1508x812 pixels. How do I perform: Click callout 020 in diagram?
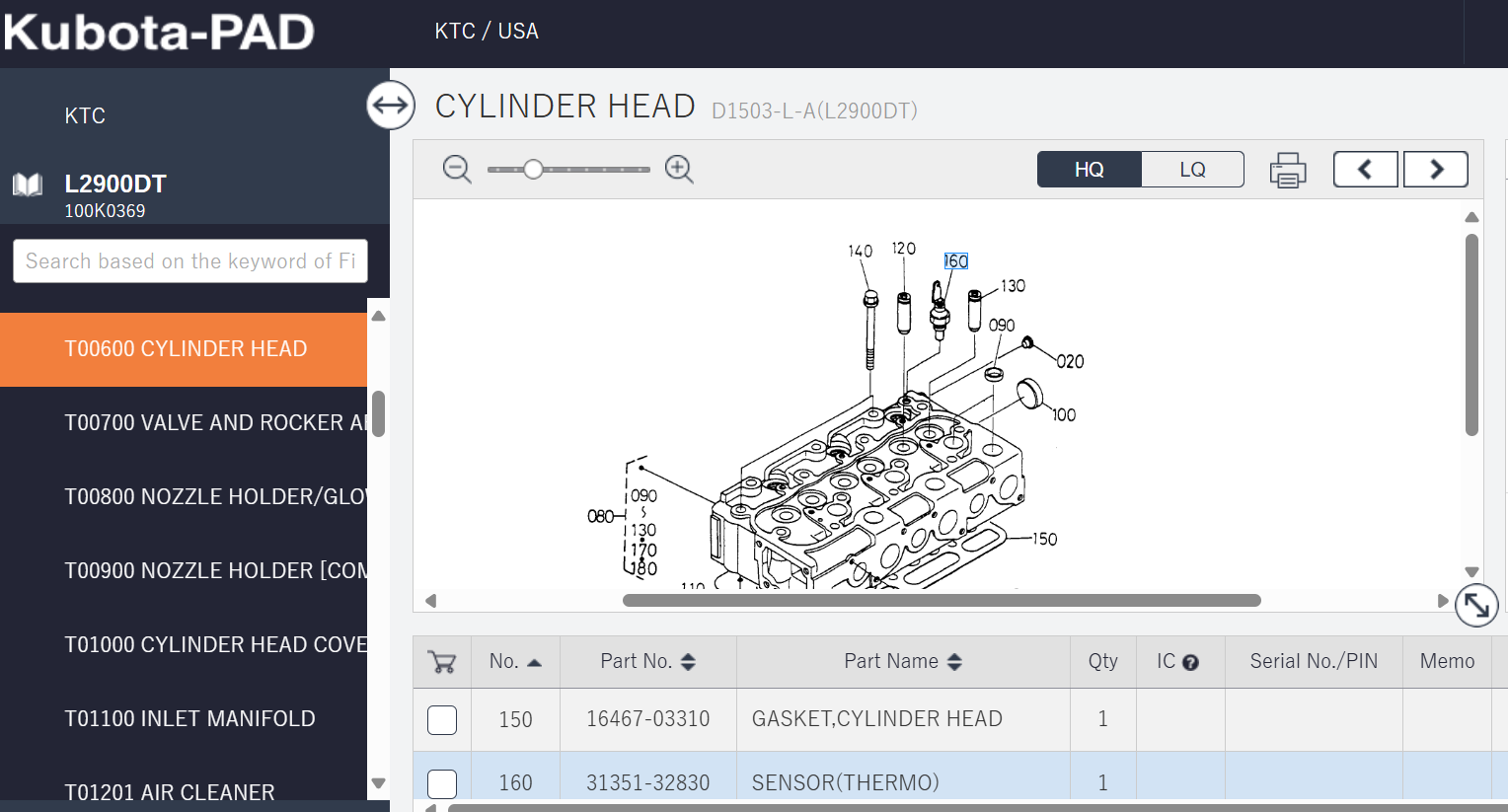point(1070,362)
